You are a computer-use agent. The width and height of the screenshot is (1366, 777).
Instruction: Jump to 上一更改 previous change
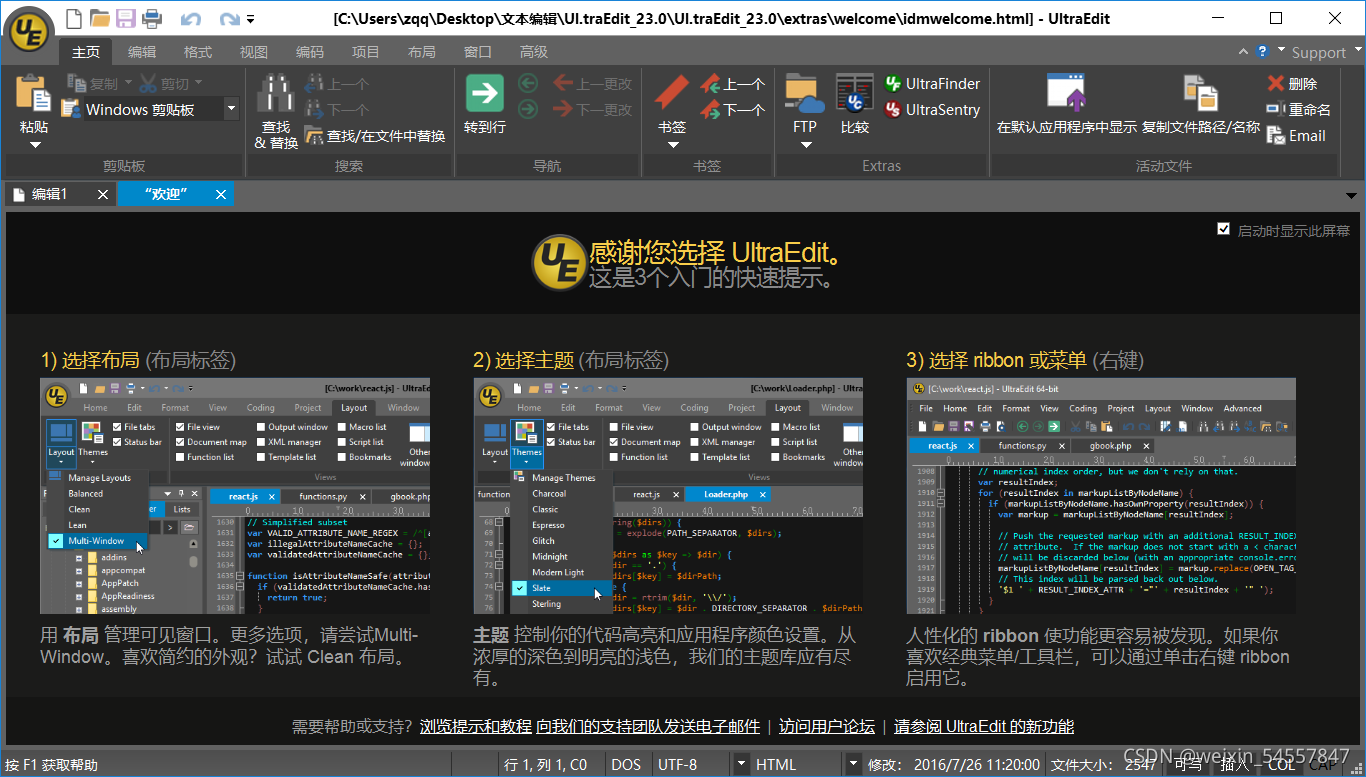click(x=592, y=84)
